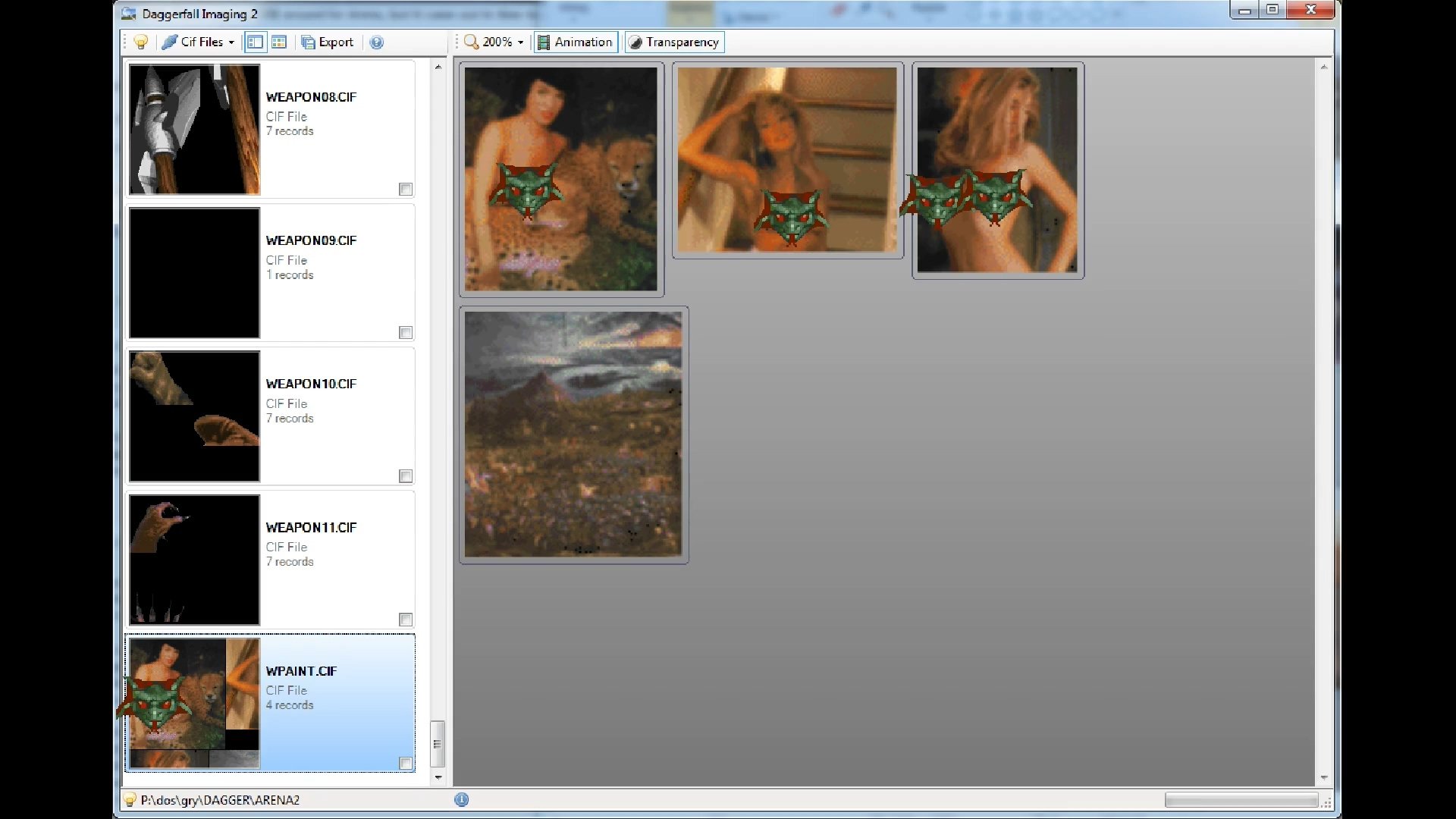Tick the checkbox for WEAPON11.CIF
This screenshot has height=819, width=1456.
click(406, 620)
